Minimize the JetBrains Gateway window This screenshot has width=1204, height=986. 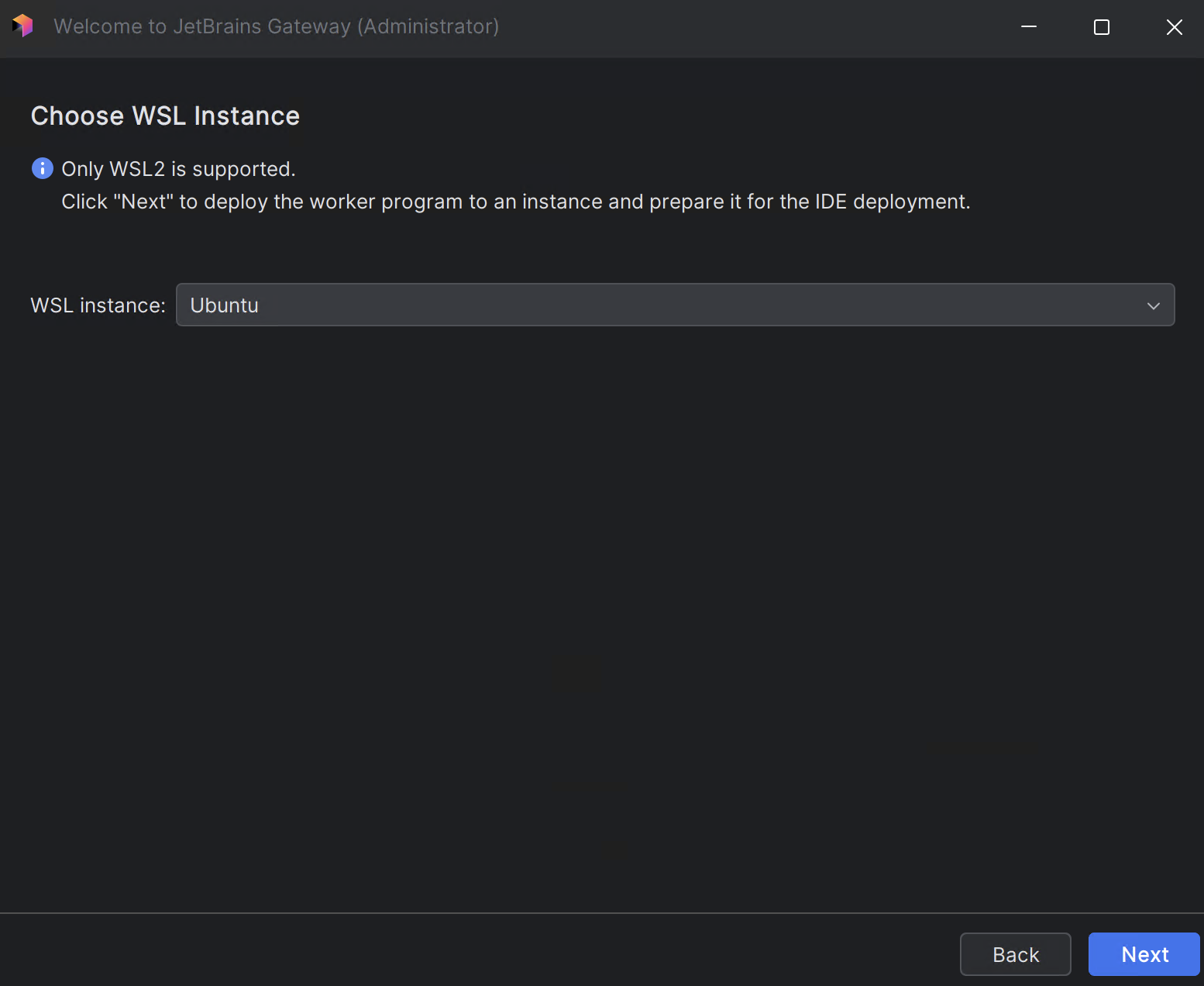tap(1028, 27)
